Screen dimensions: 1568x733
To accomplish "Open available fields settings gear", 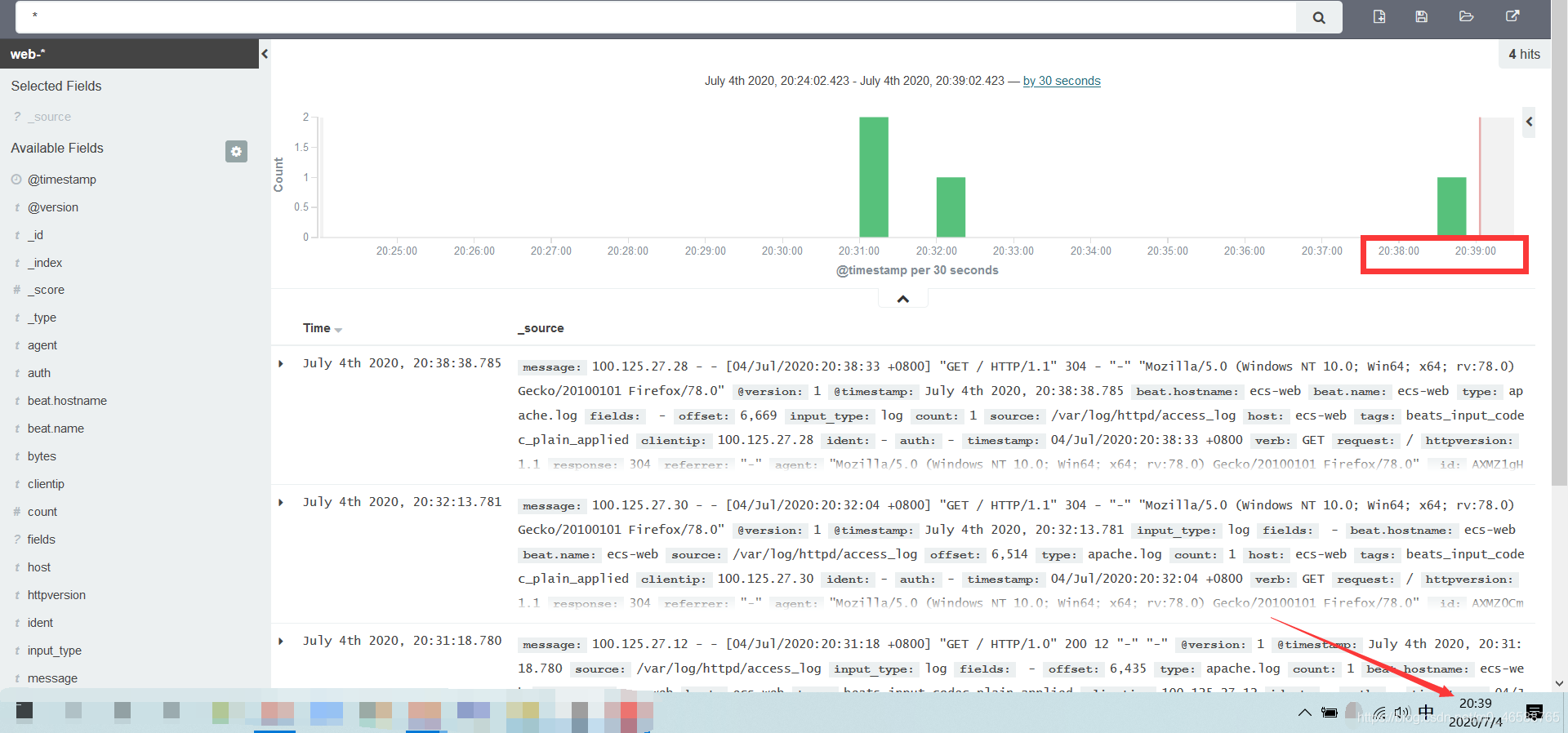I will click(x=236, y=151).
